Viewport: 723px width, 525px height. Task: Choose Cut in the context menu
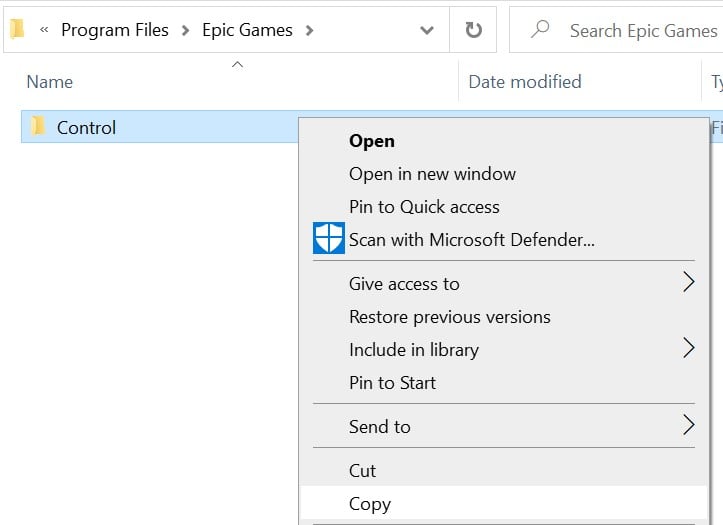tap(504, 471)
